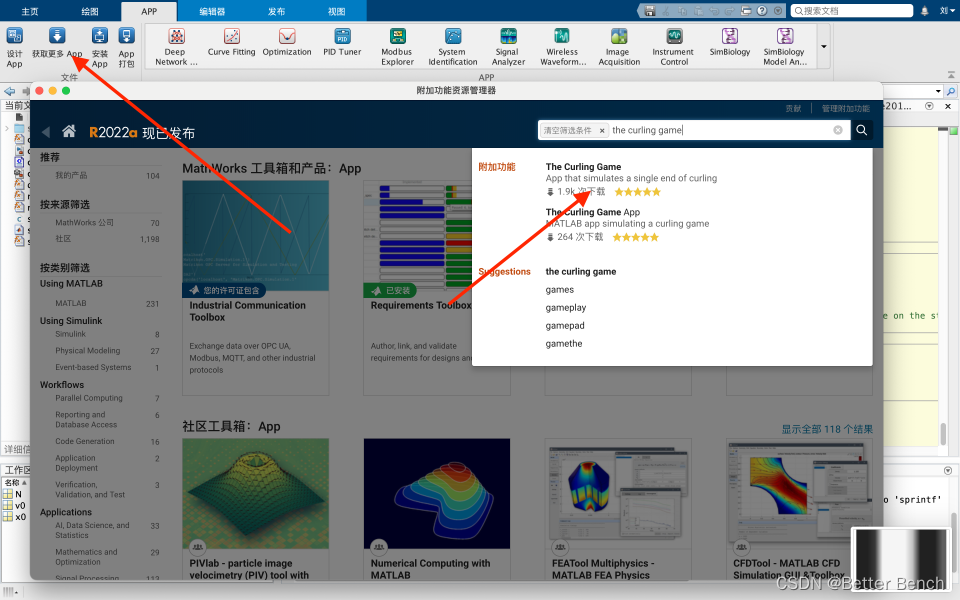Choose the 'gamepad' suggestion
Screen dimensions: 960x600
point(564,326)
